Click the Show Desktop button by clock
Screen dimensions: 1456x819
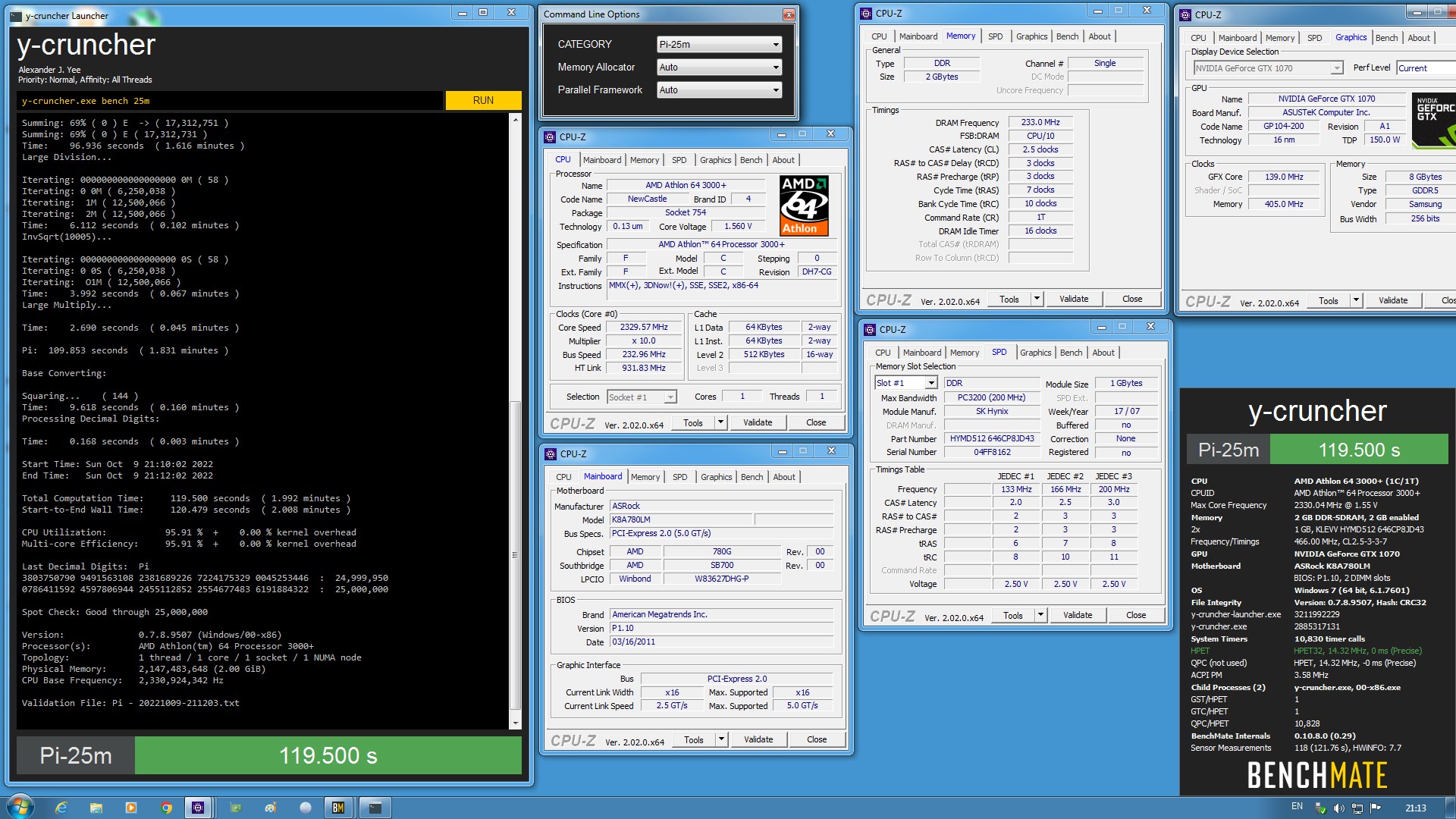(x=1450, y=808)
